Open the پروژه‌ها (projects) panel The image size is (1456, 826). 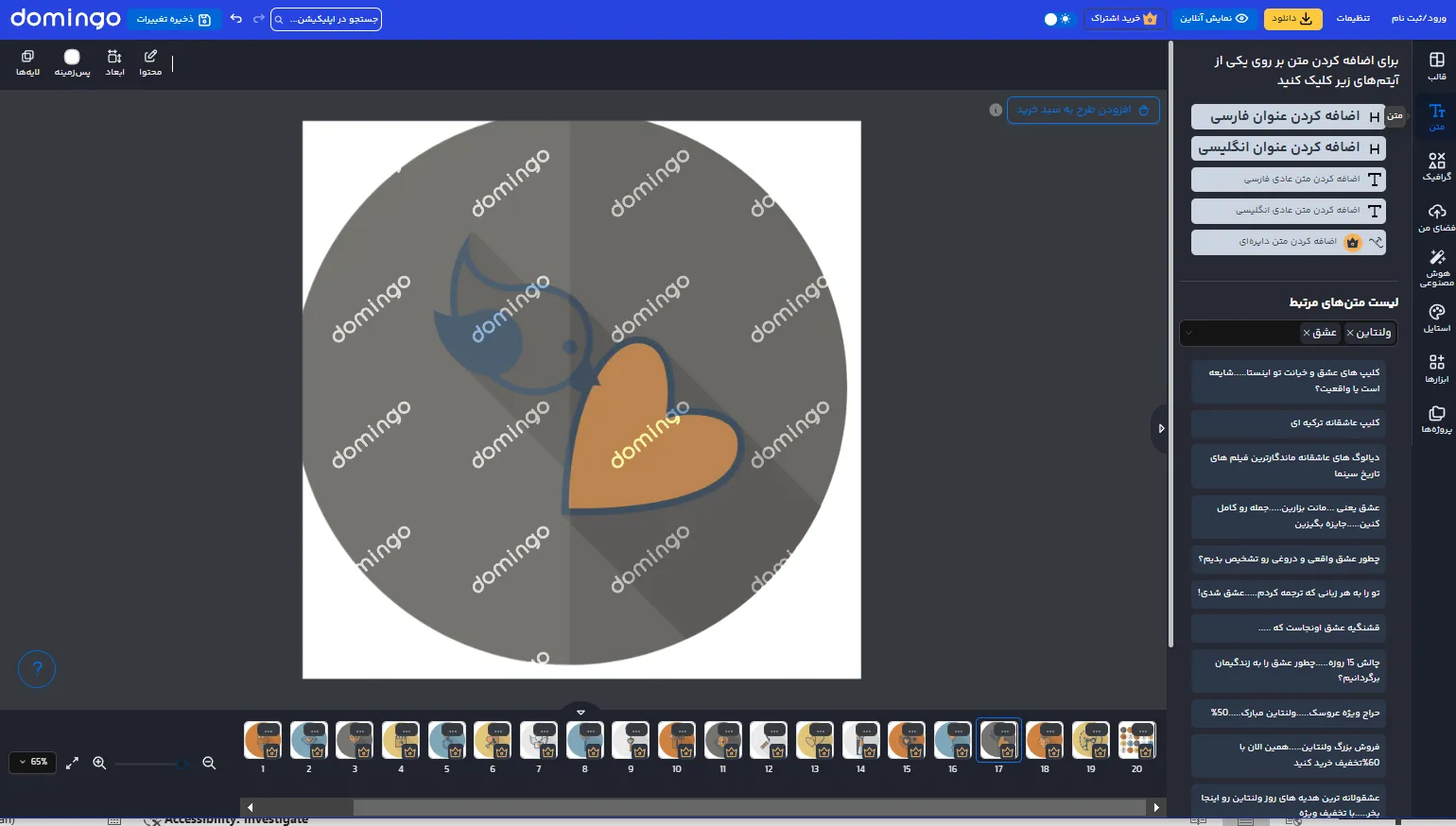(x=1436, y=420)
